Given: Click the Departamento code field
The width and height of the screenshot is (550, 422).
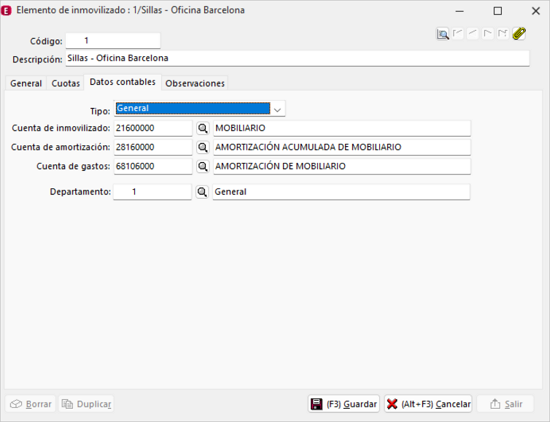Looking at the screenshot, I should point(152,192).
